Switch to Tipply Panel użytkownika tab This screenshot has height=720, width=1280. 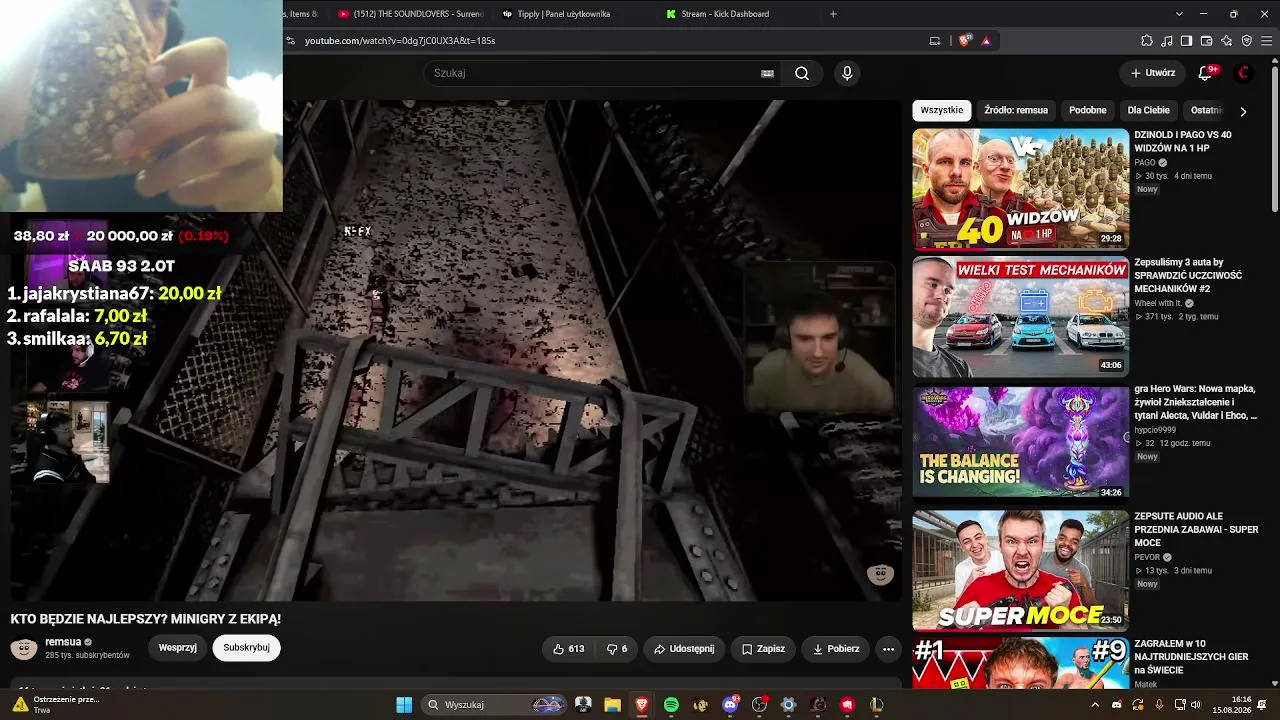[564, 14]
